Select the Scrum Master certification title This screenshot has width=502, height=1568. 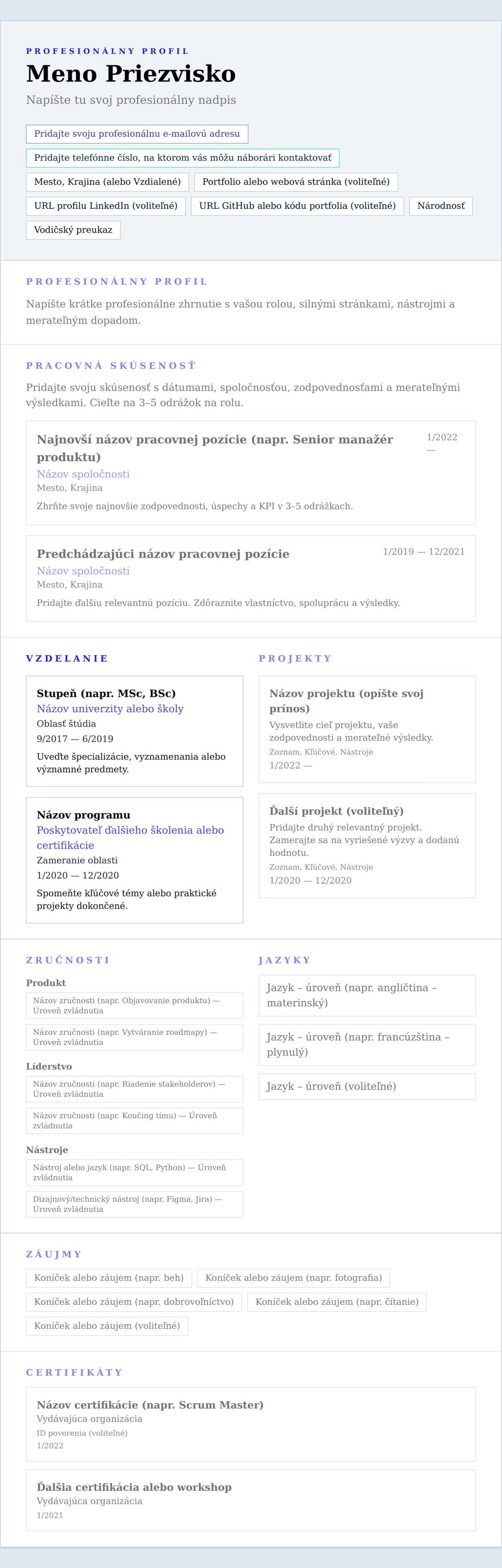150,1405
